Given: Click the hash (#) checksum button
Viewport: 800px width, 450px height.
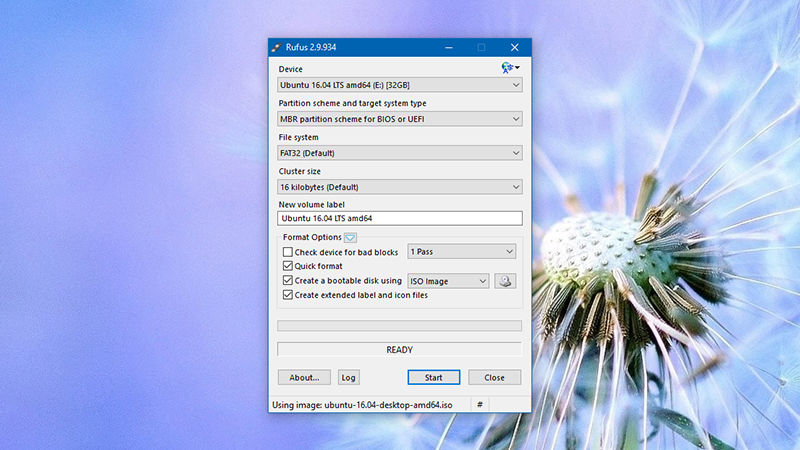Looking at the screenshot, I should (x=480, y=405).
